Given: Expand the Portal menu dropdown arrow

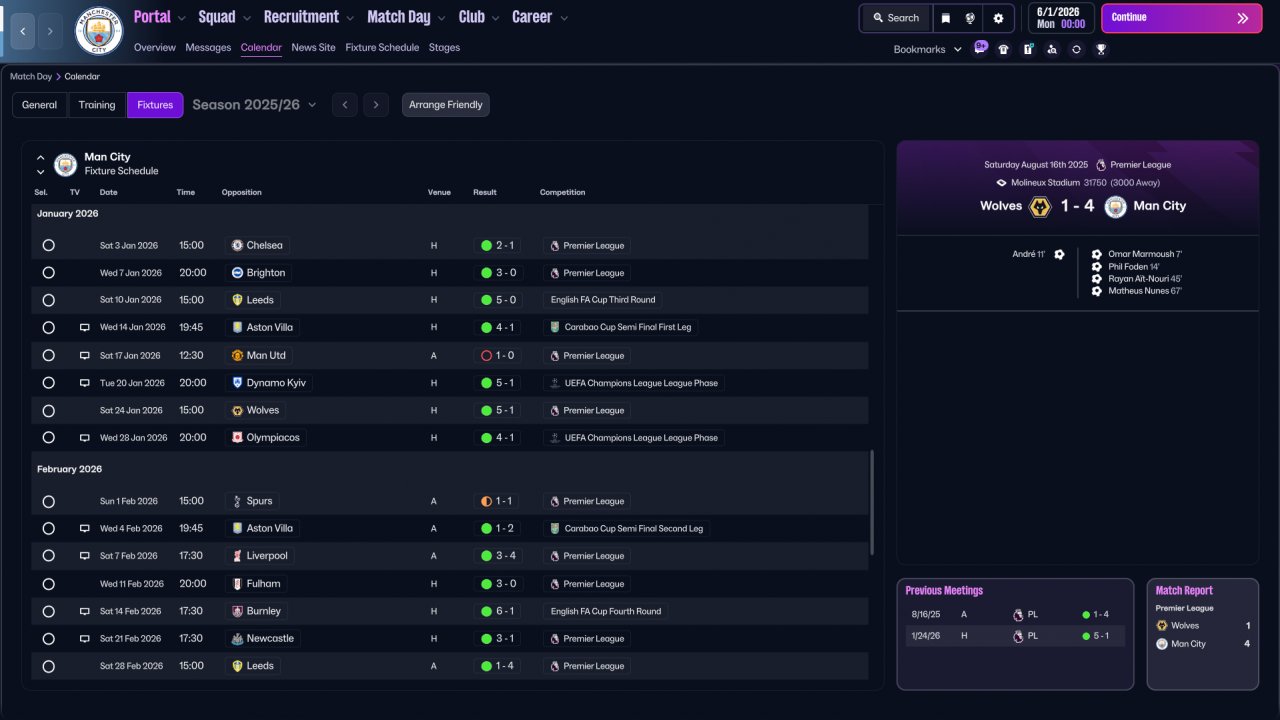Looking at the screenshot, I should (x=181, y=18).
